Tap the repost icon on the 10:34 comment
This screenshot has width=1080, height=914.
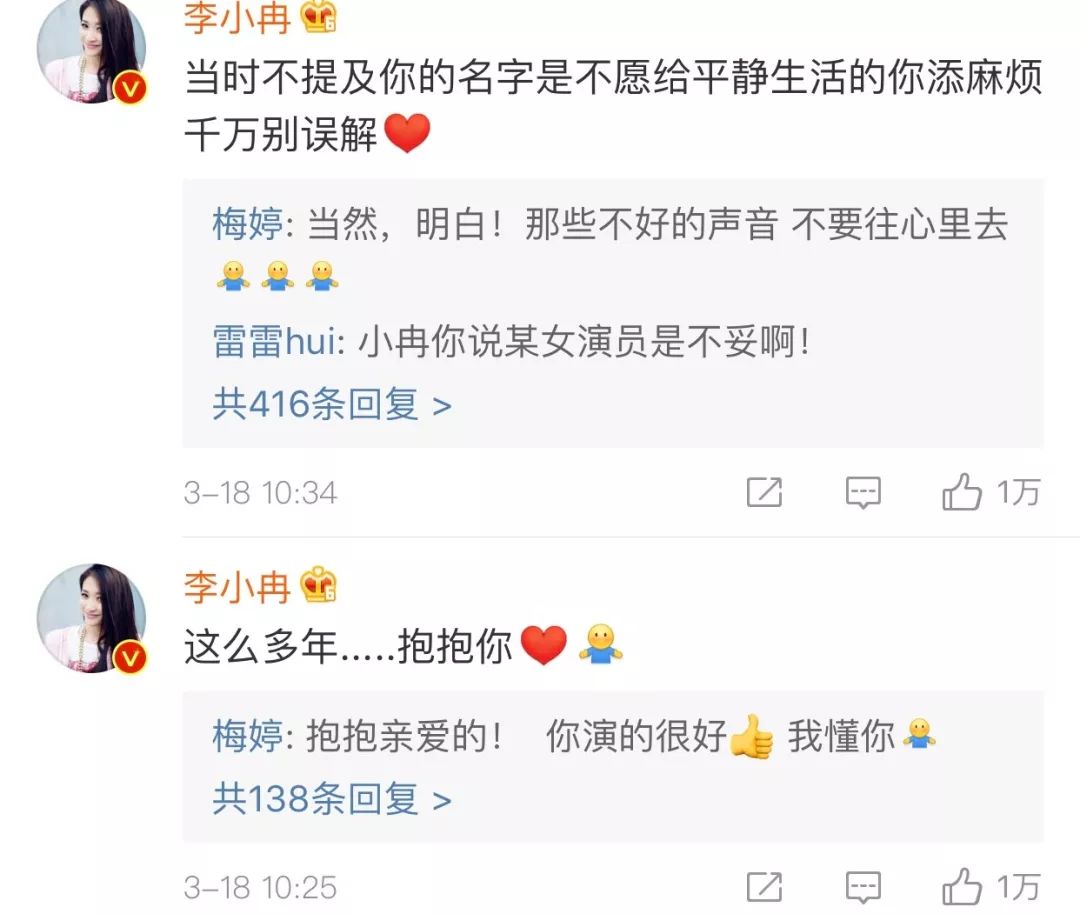pos(765,492)
